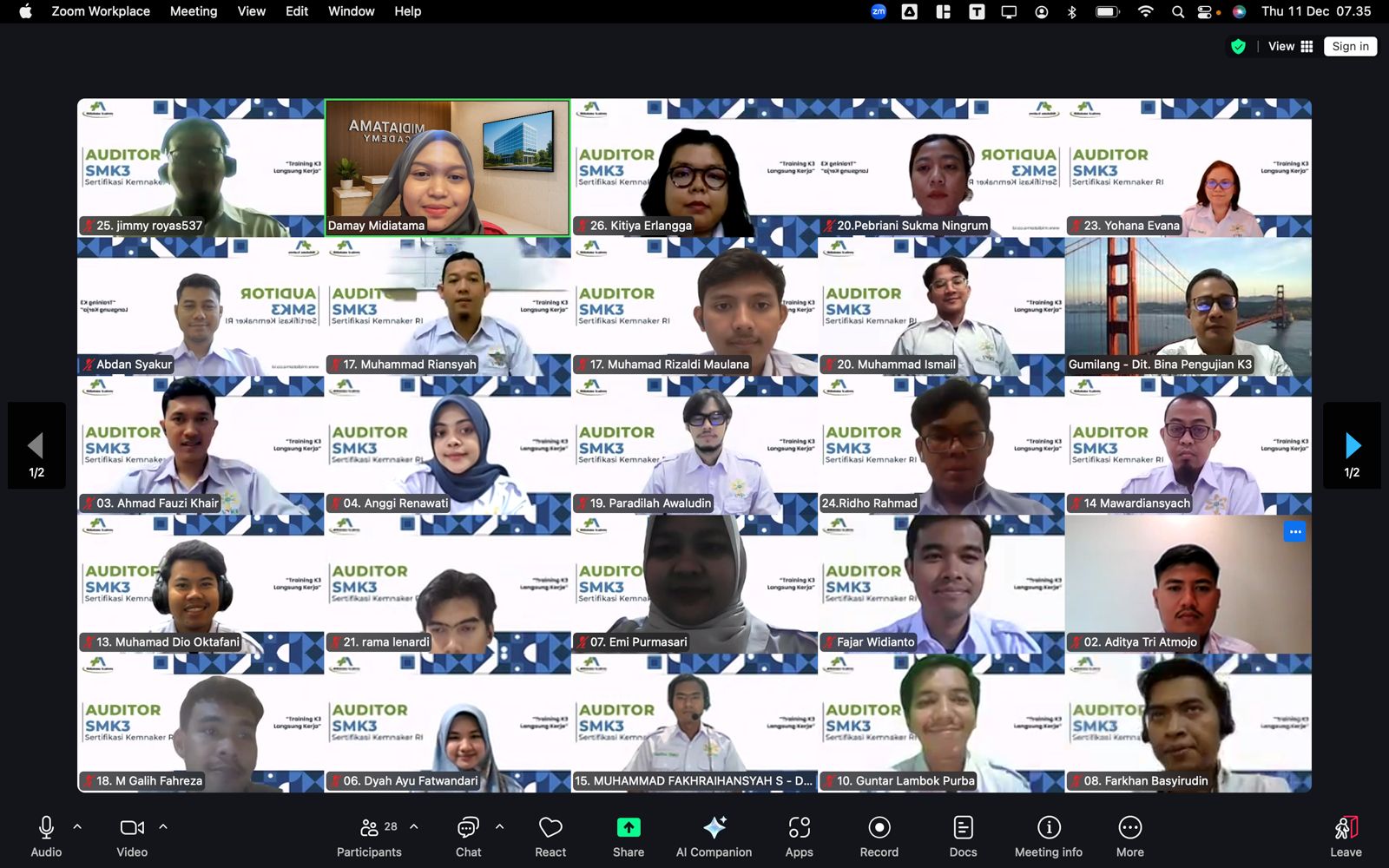
Task: Open the AI Companion sparkle icon
Action: [714, 828]
